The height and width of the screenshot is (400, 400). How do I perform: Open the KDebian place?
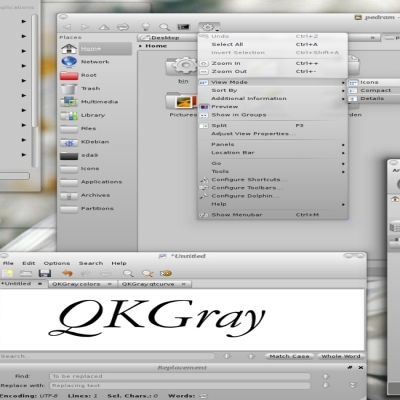coord(97,142)
